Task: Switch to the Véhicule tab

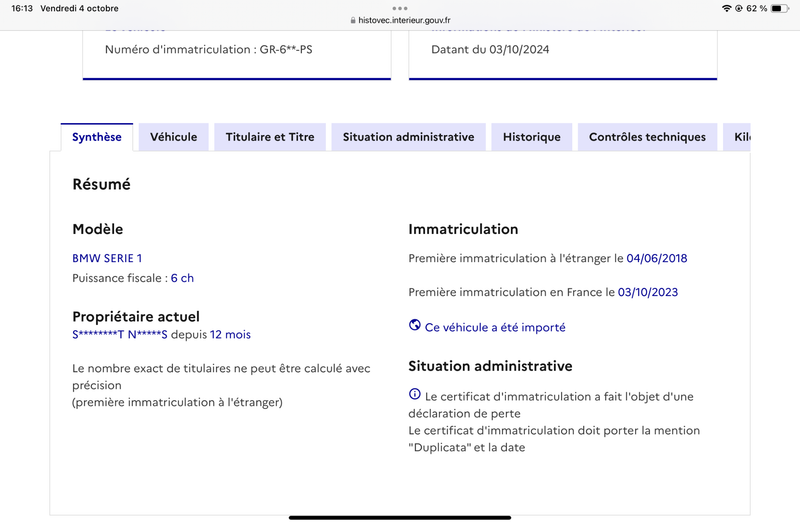Action: 173,137
